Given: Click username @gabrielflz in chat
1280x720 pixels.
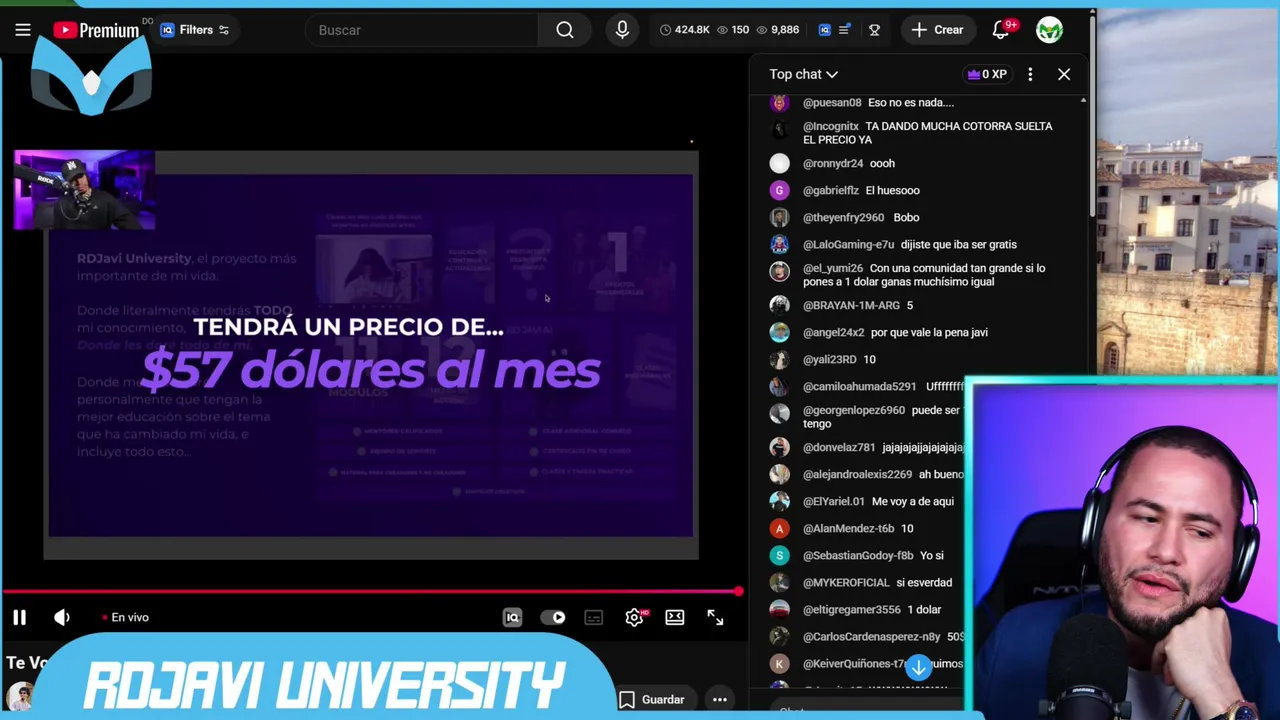Looking at the screenshot, I should (x=830, y=190).
